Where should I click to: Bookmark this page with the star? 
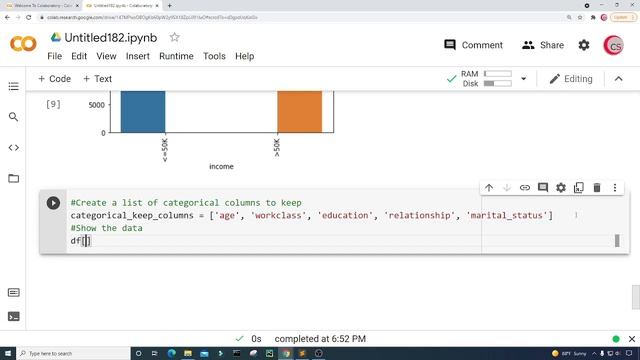pyautogui.click(x=580, y=18)
